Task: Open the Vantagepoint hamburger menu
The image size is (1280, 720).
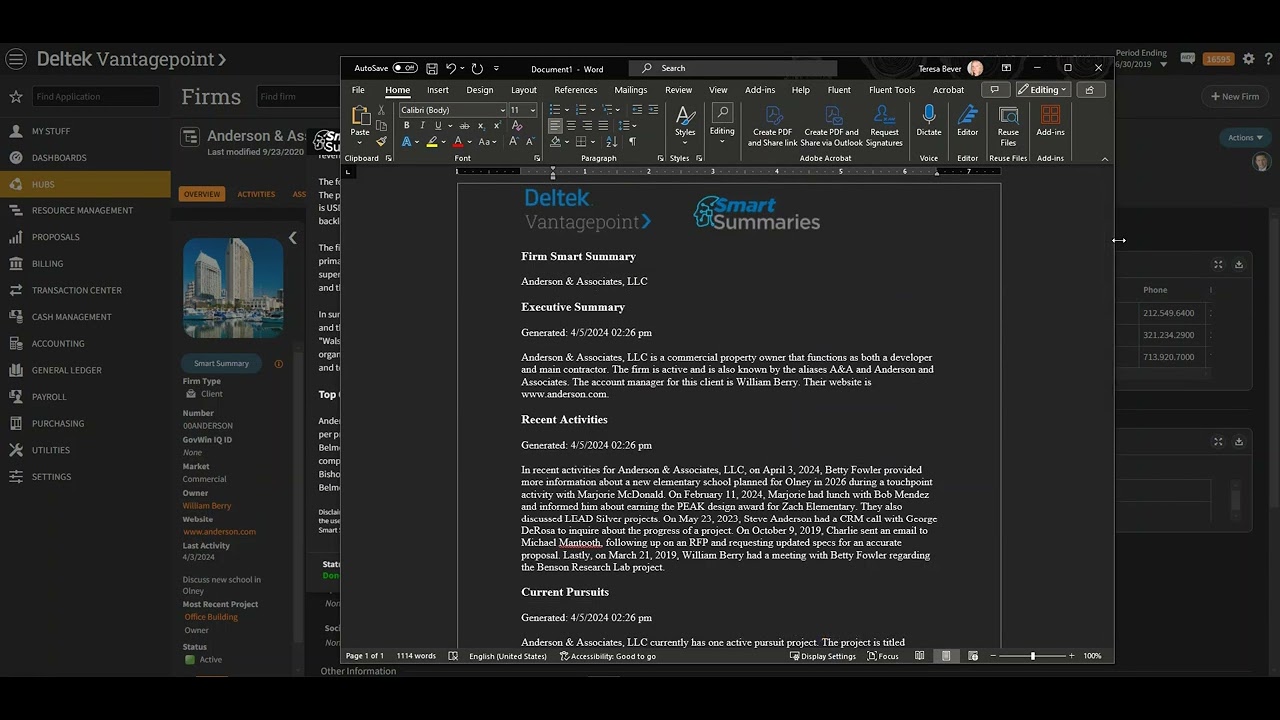Action: click(16, 59)
